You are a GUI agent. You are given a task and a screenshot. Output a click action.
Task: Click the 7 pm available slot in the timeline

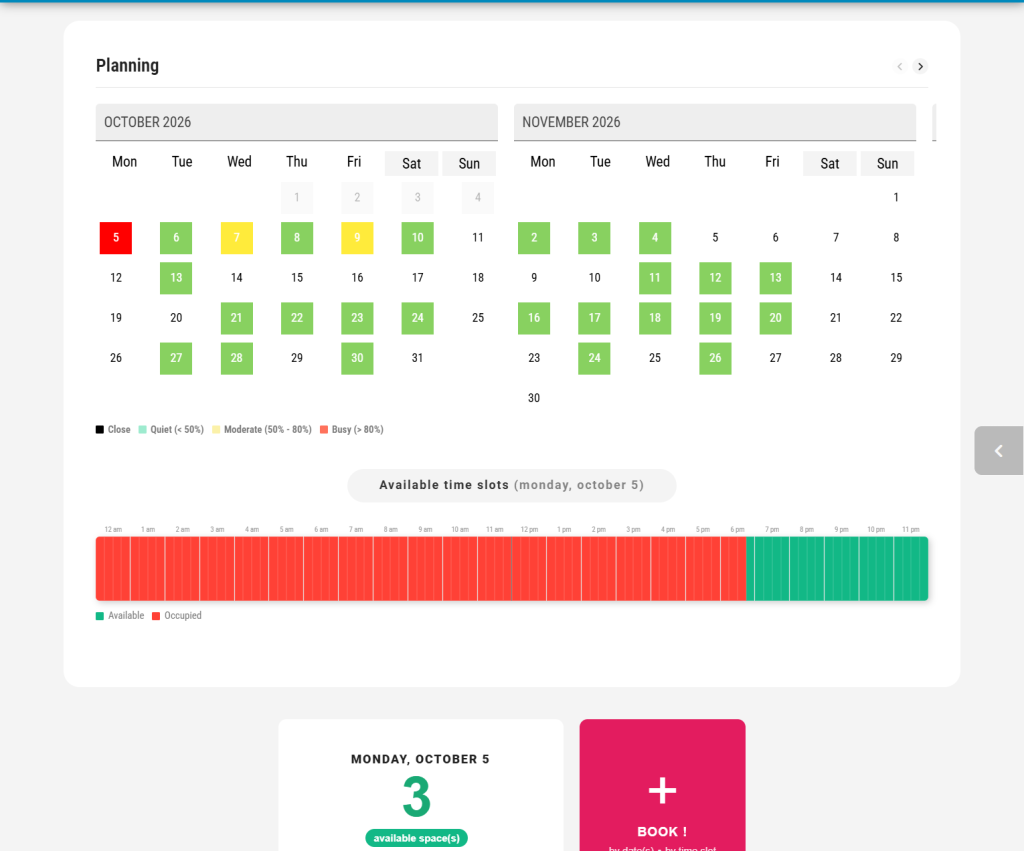tap(772, 568)
